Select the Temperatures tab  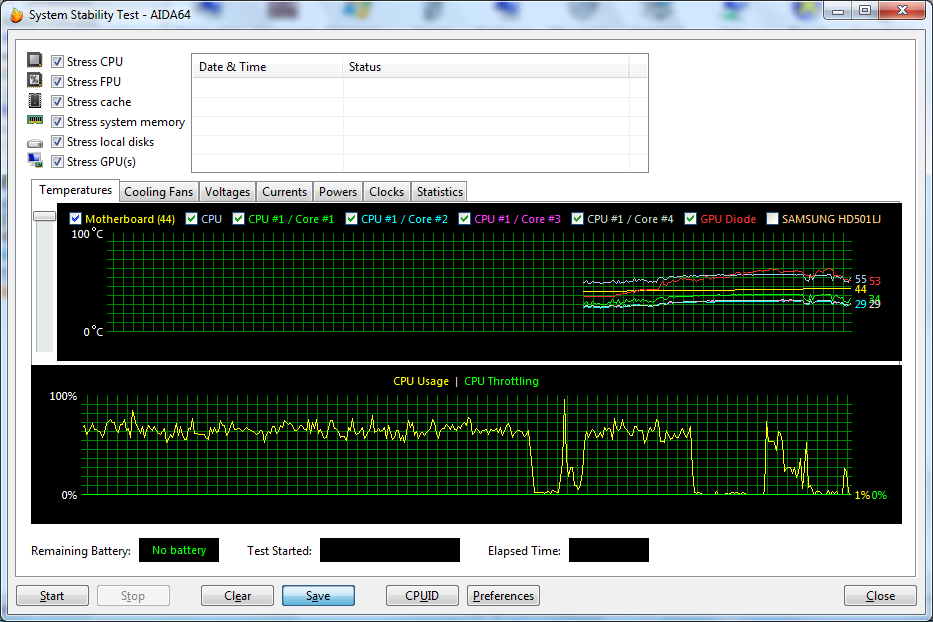[76, 190]
